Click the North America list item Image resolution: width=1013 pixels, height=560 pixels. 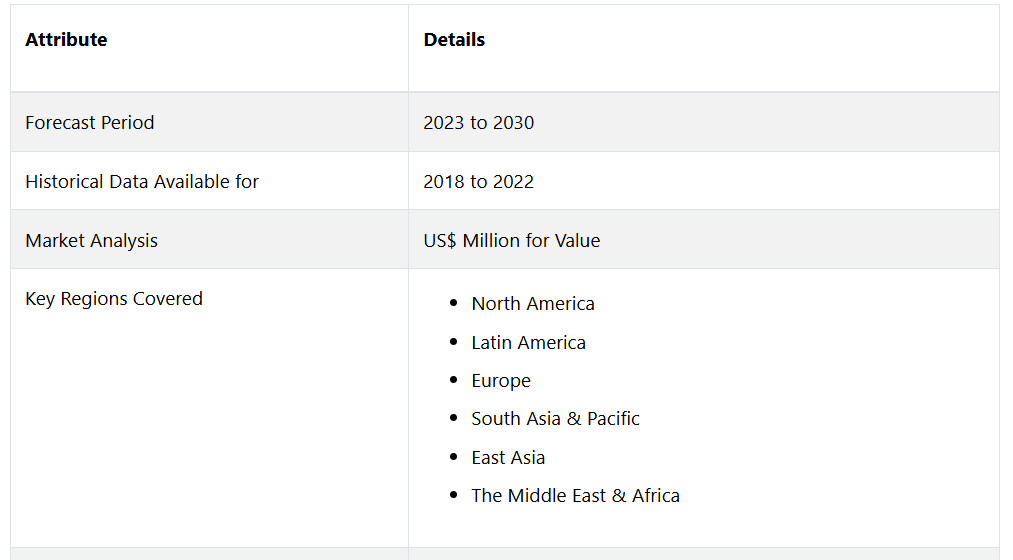point(533,304)
